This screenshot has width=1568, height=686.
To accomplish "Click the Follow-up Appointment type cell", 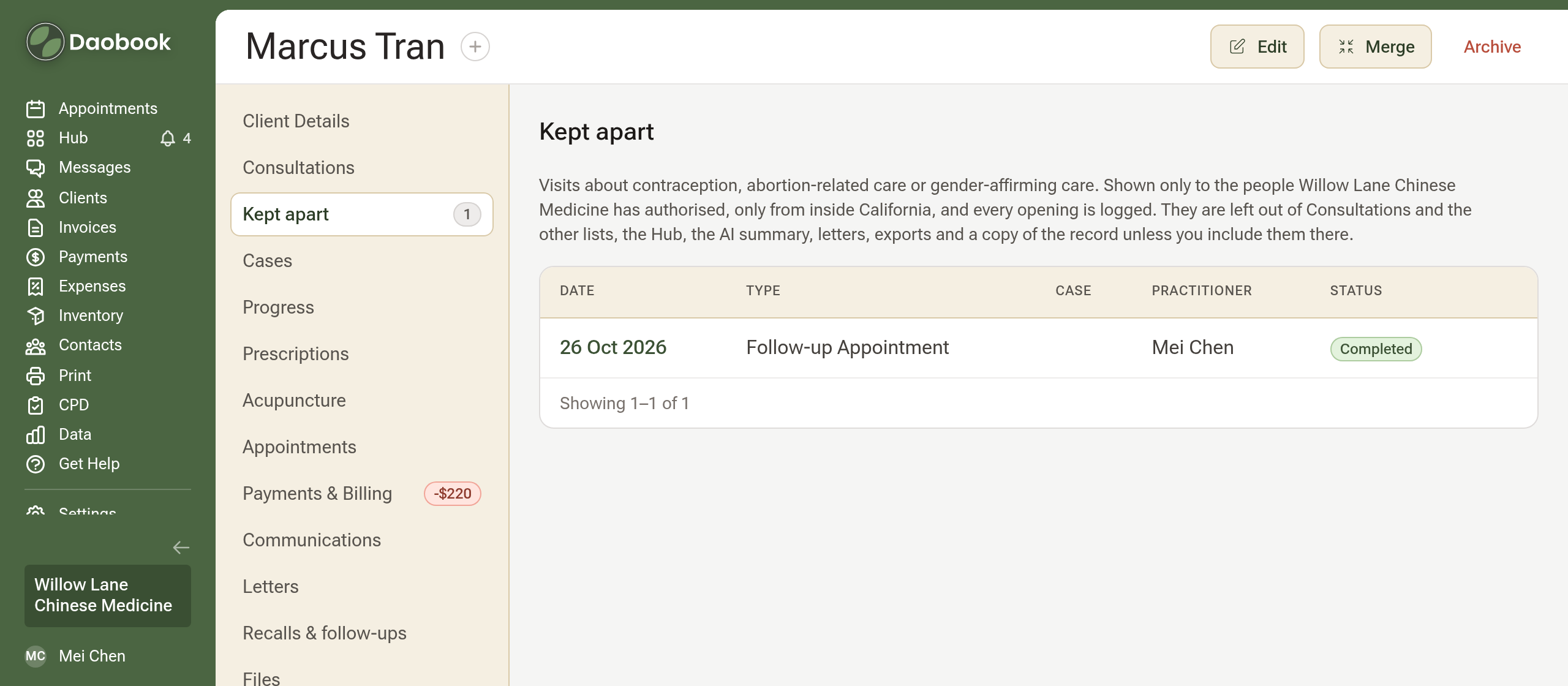I will (x=847, y=347).
